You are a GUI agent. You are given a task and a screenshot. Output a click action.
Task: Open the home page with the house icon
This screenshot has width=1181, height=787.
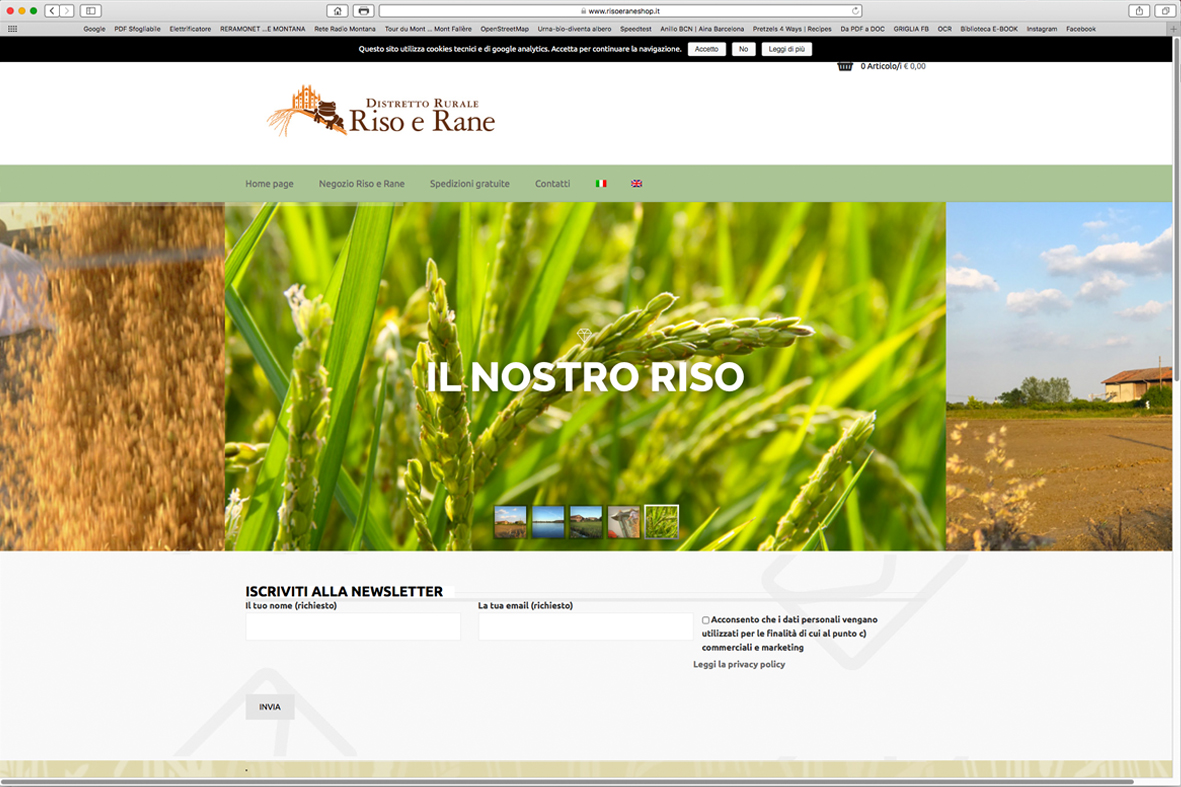tap(337, 11)
